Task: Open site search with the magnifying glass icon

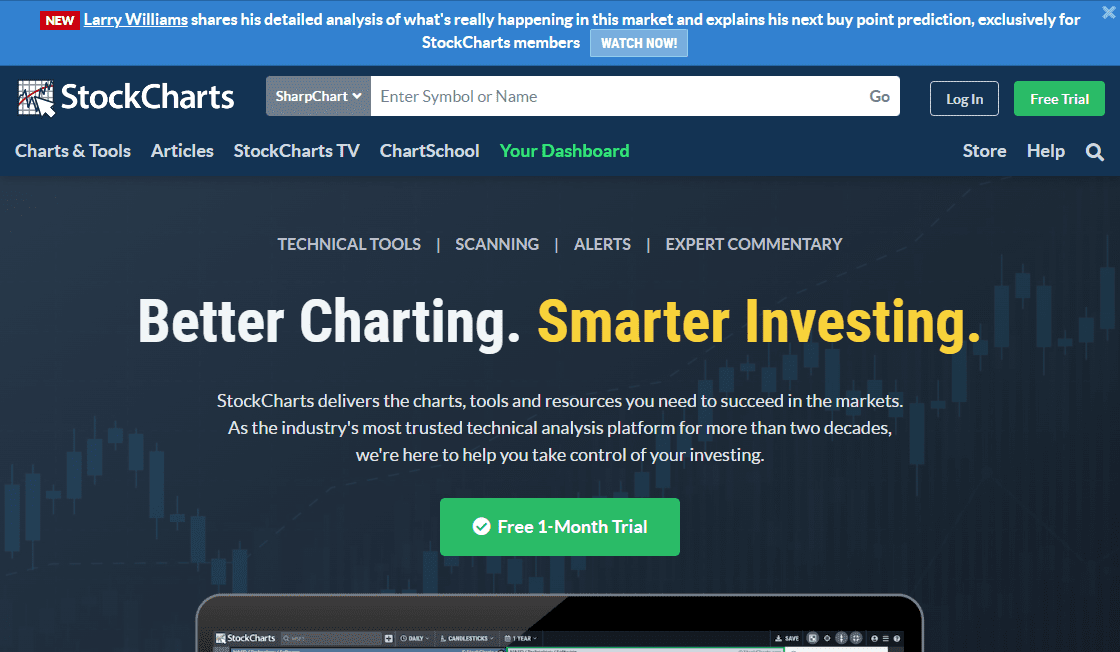Action: coord(1094,151)
